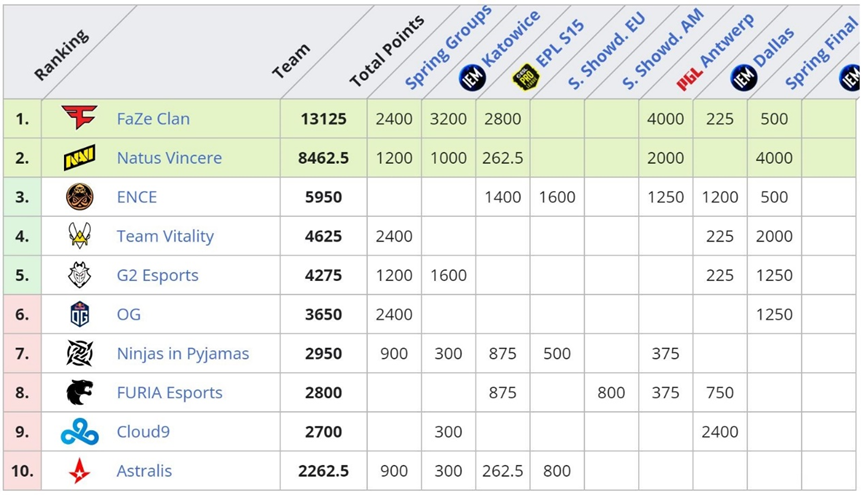Click the Ranking column header
863x495 pixels.
click(x=61, y=55)
